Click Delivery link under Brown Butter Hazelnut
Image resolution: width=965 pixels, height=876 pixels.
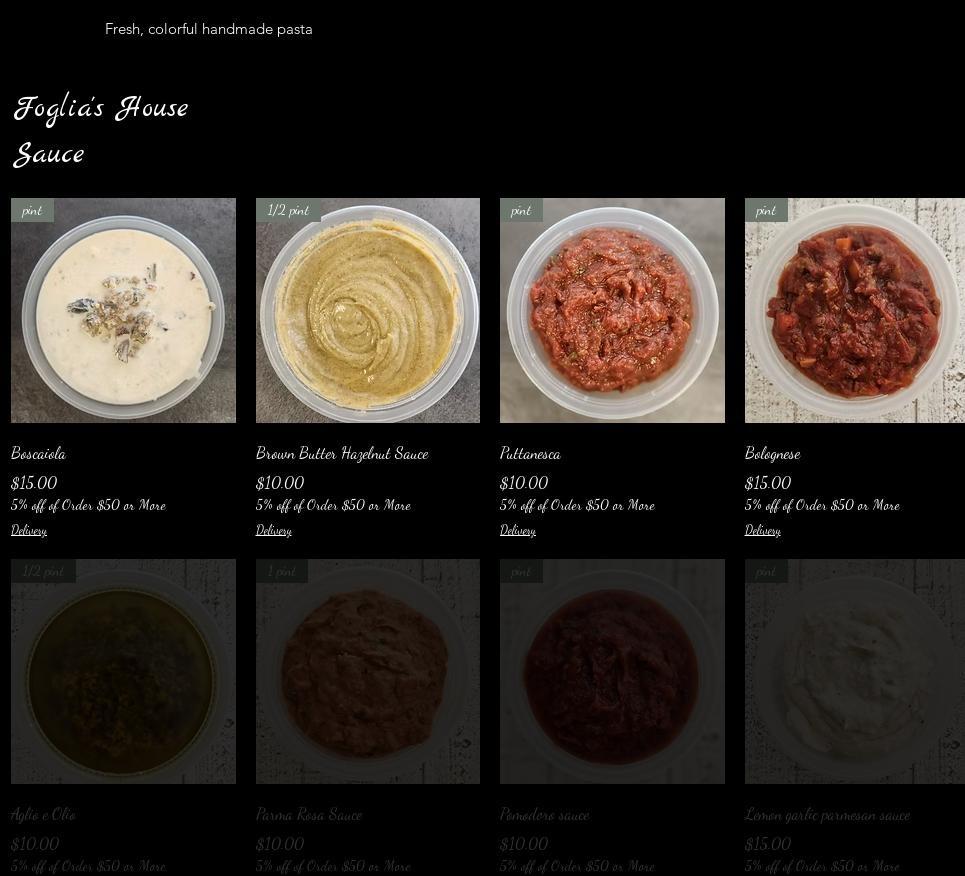tap(274, 530)
